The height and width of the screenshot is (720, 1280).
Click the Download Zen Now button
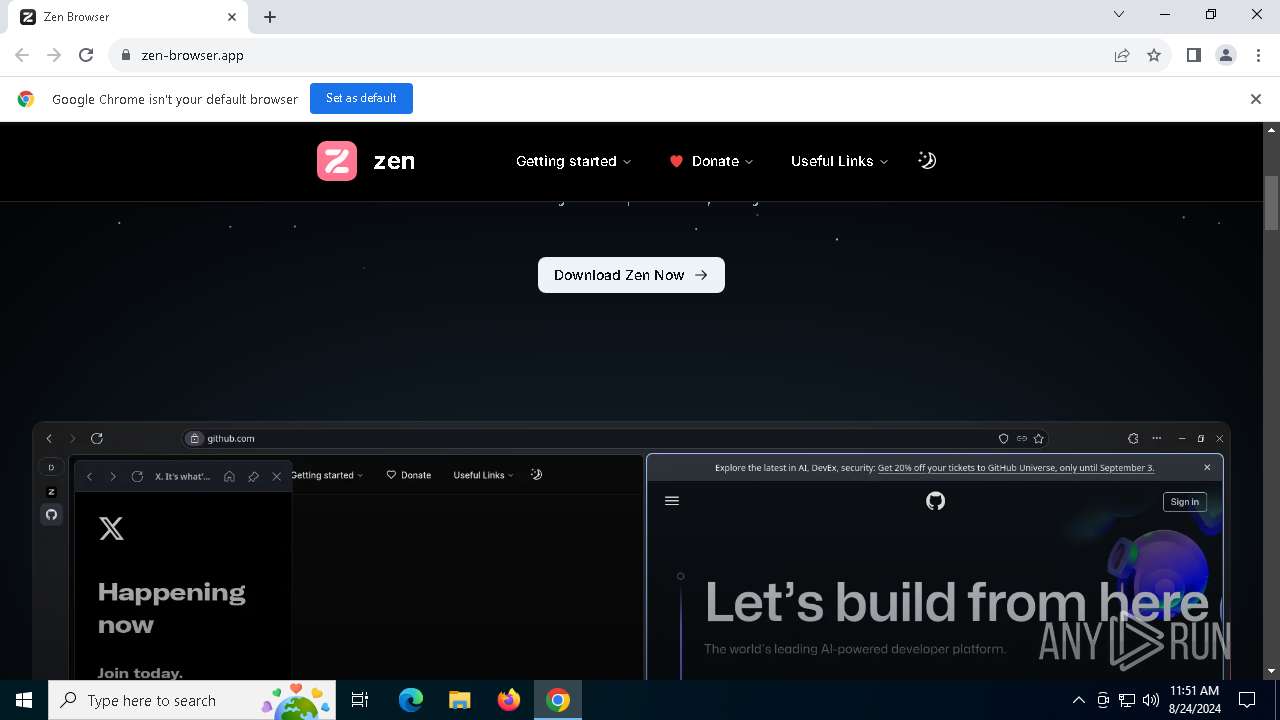tap(631, 275)
